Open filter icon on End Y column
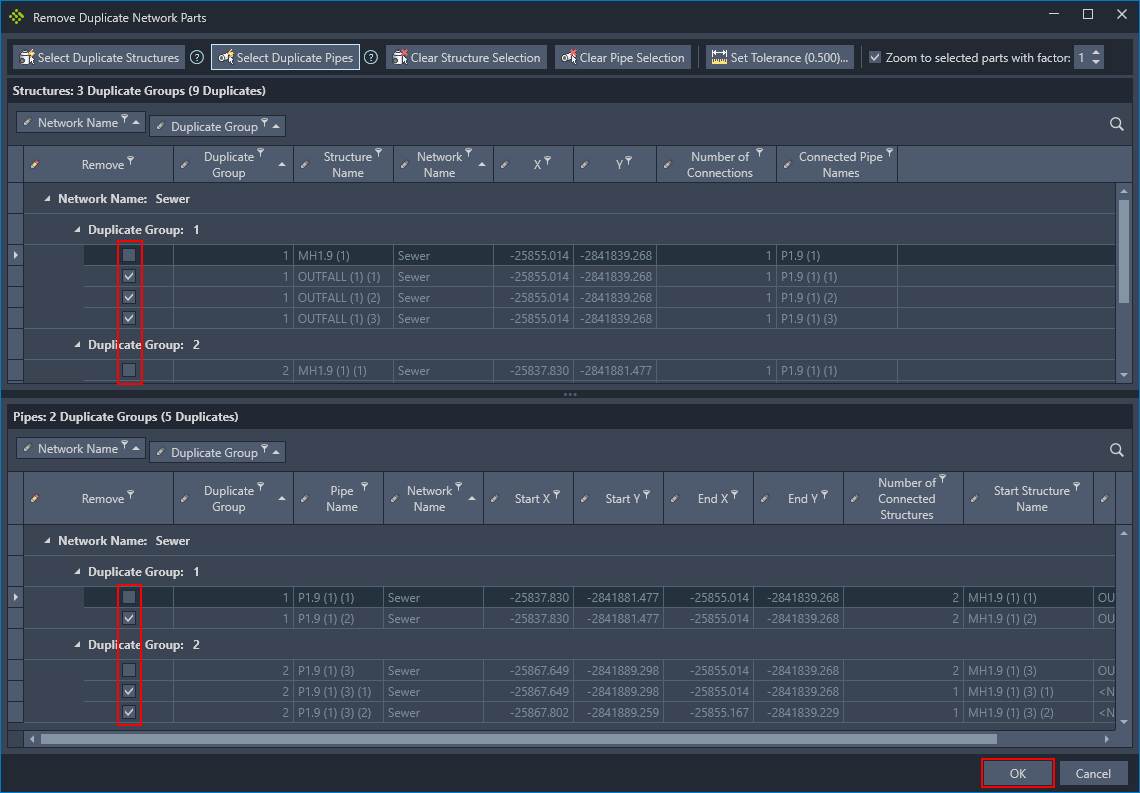Viewport: 1140px width, 793px height. click(x=824, y=494)
